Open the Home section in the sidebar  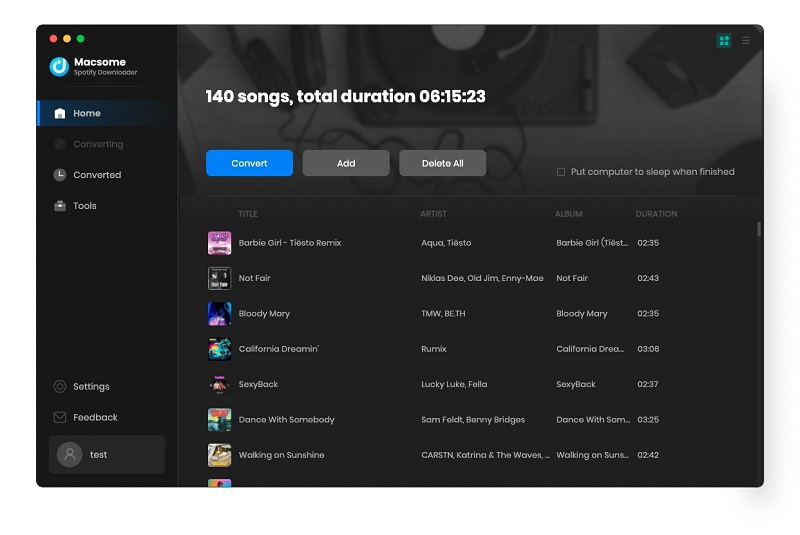click(106, 113)
